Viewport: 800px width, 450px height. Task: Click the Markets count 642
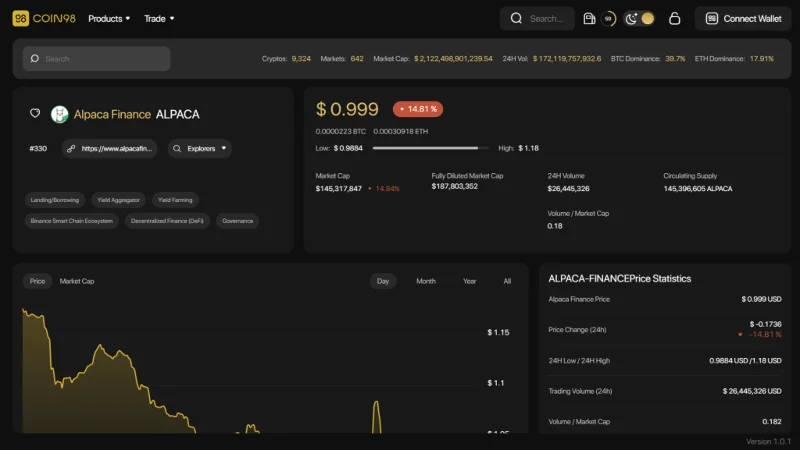(x=357, y=59)
